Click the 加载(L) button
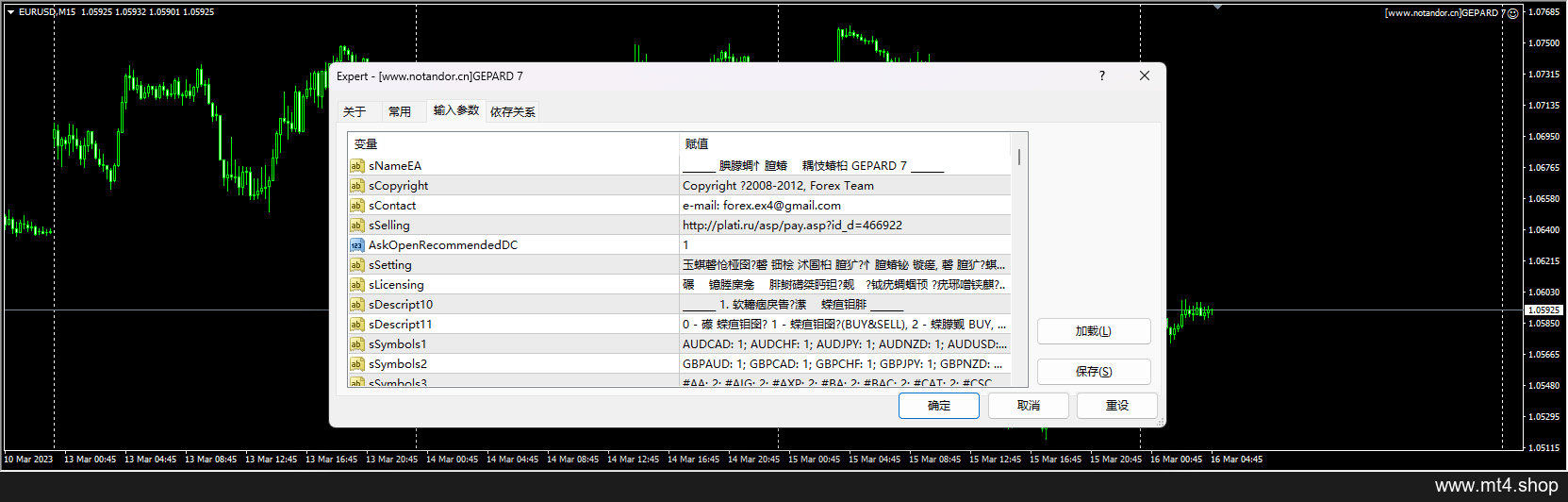 click(1094, 331)
